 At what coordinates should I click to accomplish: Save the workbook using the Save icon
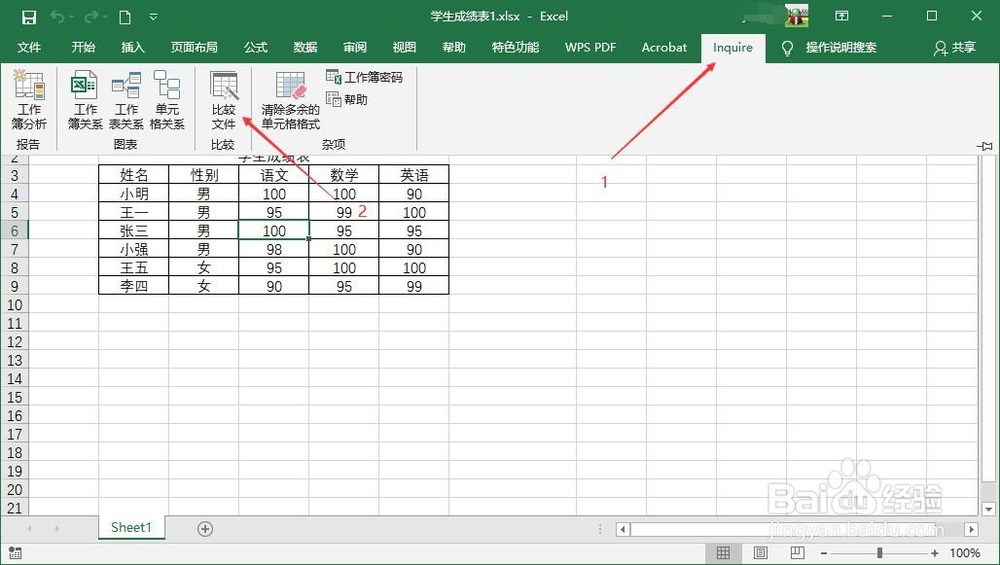(x=29, y=17)
